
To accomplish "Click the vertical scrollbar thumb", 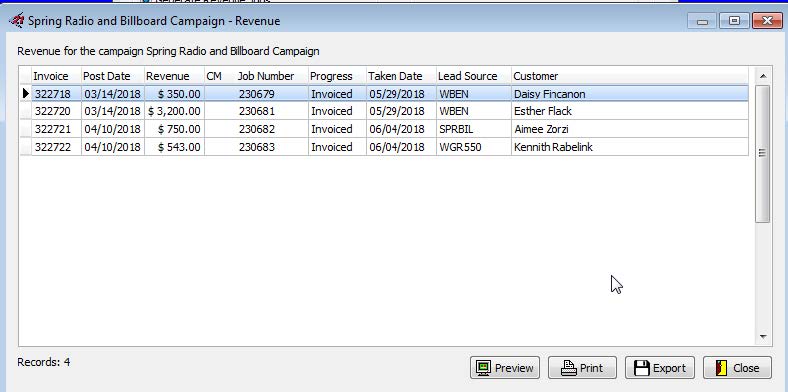I will pyautogui.click(x=763, y=153).
